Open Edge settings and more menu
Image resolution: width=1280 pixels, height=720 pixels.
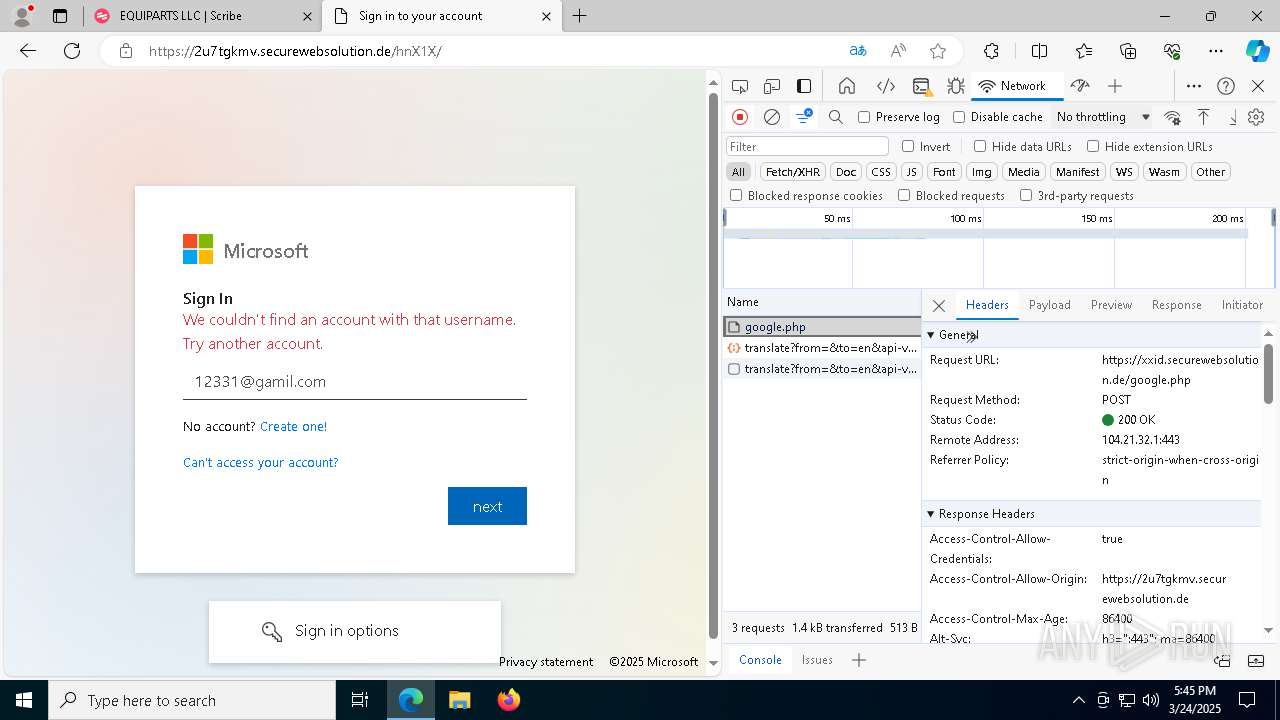[1216, 51]
